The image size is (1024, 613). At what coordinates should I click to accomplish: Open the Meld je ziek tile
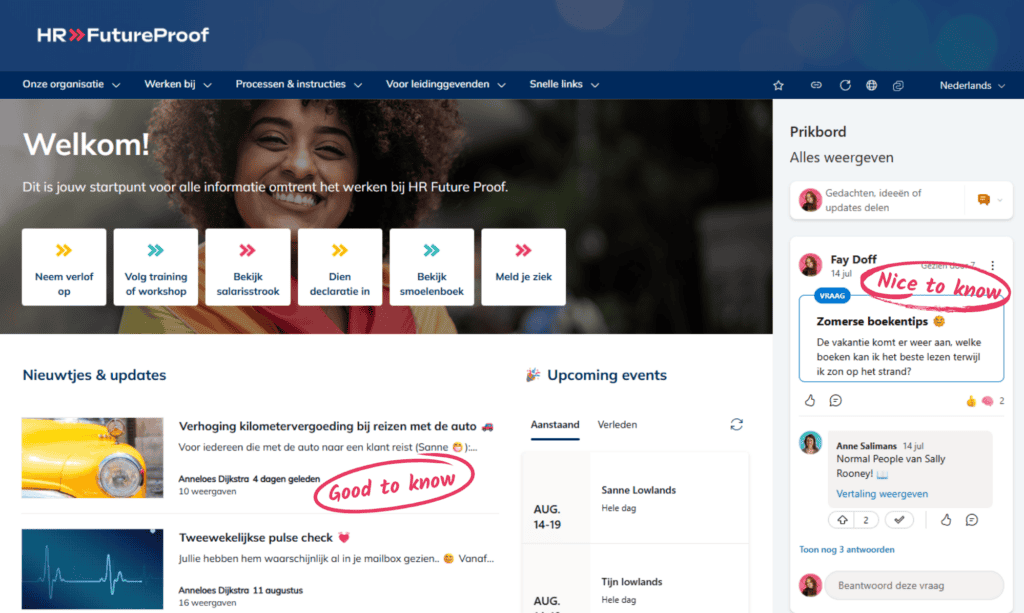click(x=523, y=267)
